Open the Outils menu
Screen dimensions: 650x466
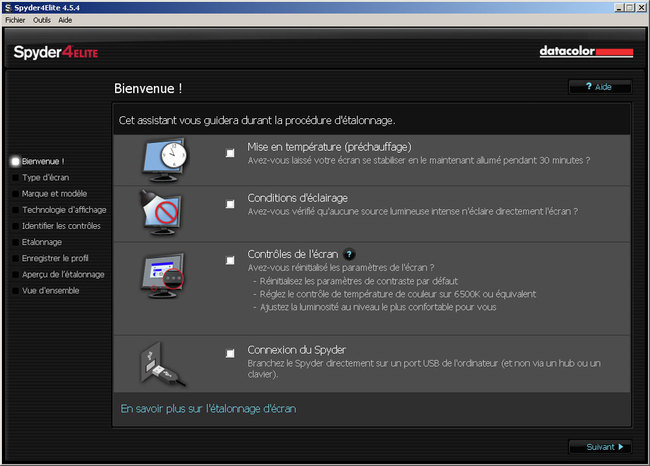click(x=42, y=20)
